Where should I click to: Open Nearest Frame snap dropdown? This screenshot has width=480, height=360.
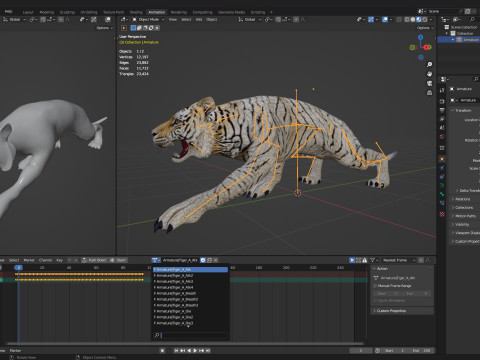pyautogui.click(x=398, y=260)
